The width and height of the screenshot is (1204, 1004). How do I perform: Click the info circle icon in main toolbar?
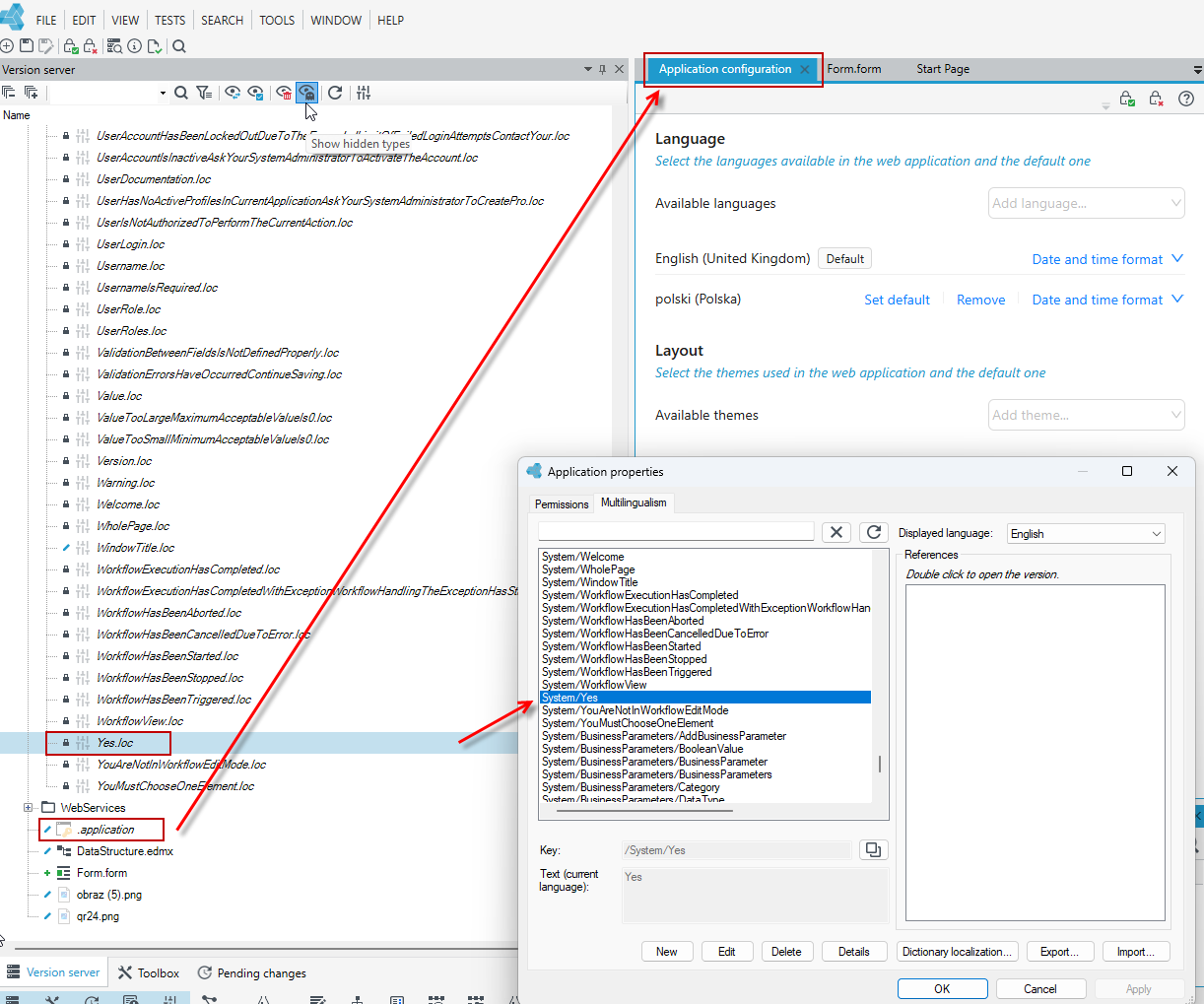coord(135,46)
